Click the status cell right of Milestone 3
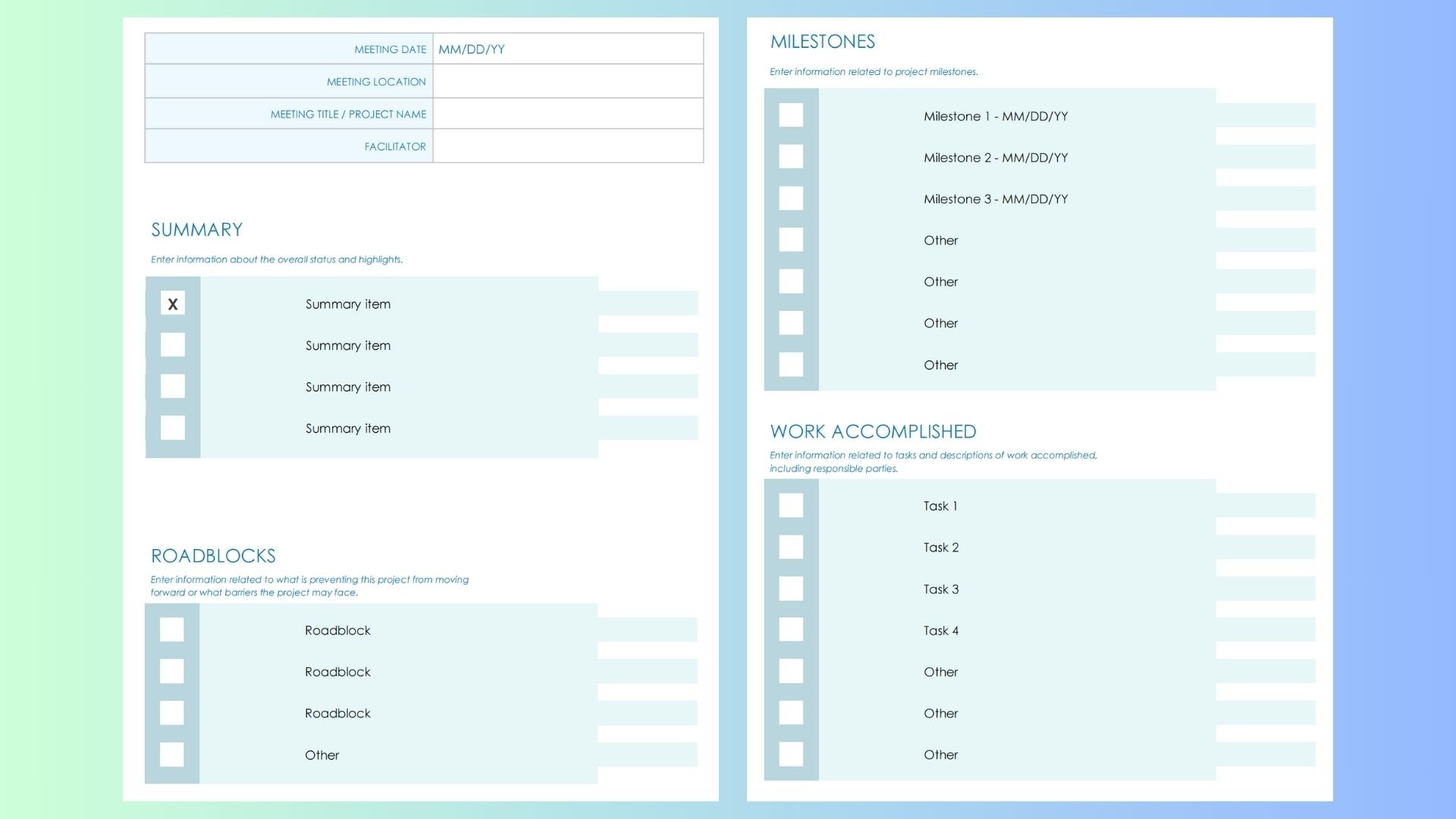Viewport: 1456px width, 819px height. [x=1266, y=199]
